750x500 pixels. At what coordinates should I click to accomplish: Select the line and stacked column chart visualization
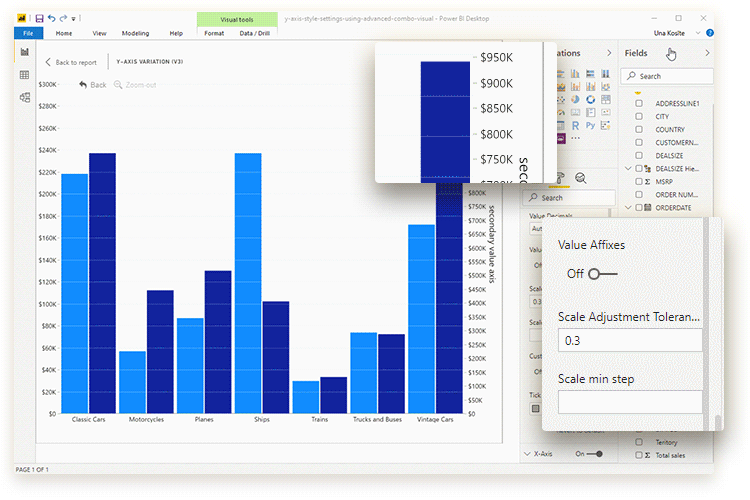coord(575,87)
